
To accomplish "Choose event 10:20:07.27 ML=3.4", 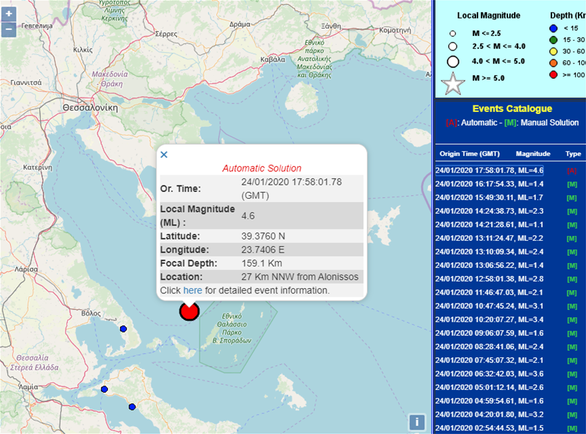I will (x=489, y=320).
